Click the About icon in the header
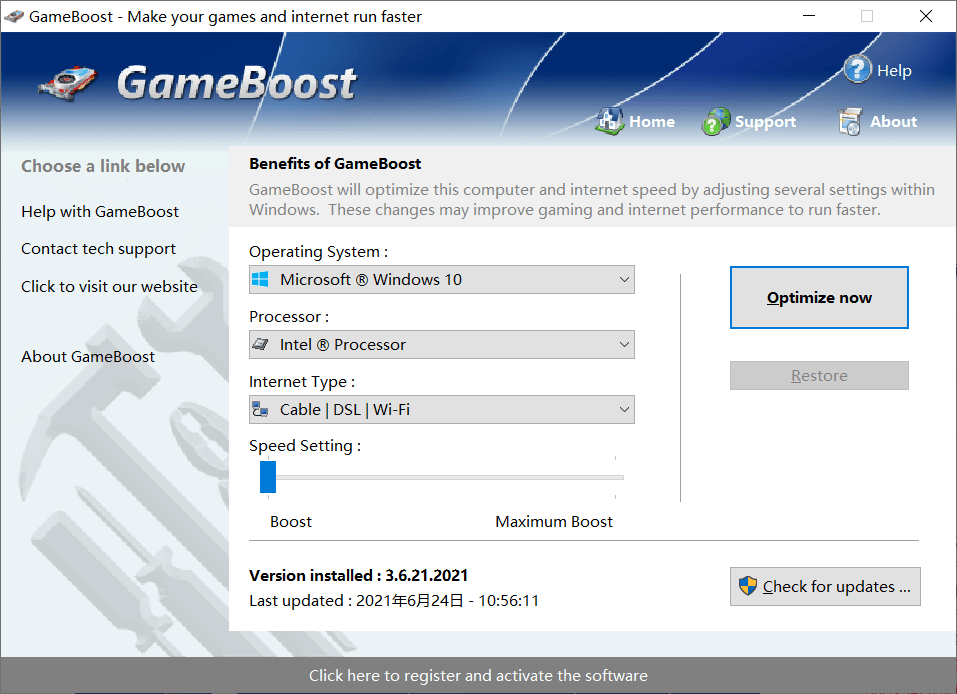The height and width of the screenshot is (694, 957). coord(849,121)
